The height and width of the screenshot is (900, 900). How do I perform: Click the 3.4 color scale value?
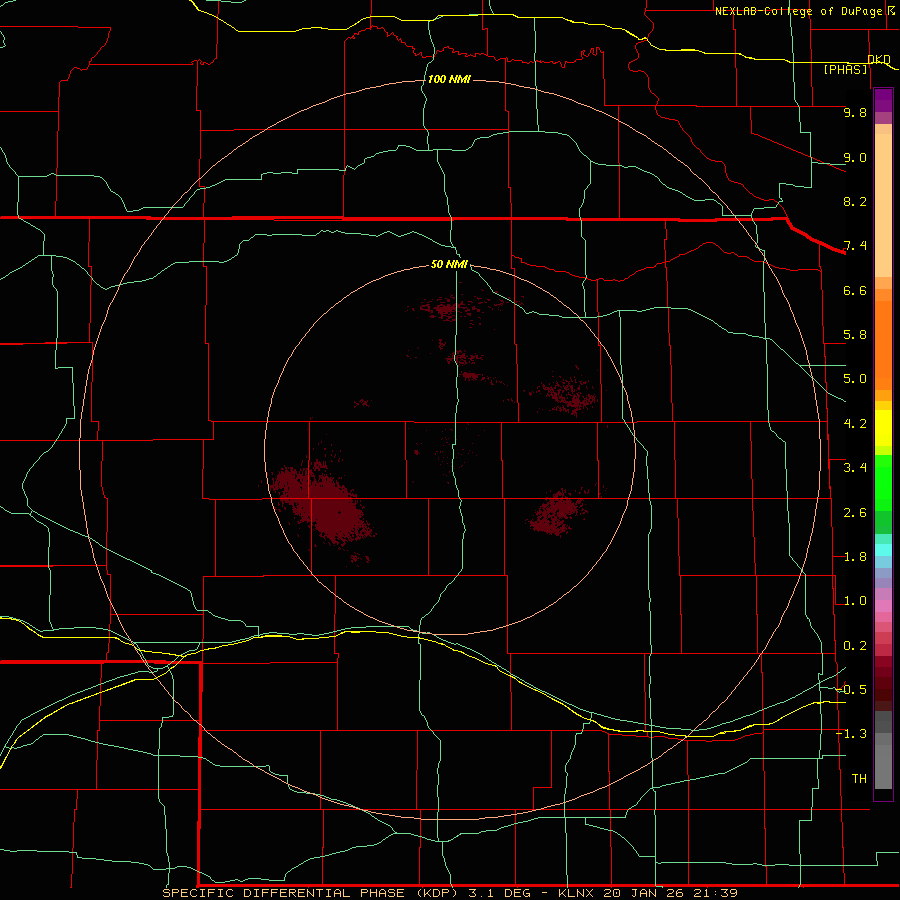tap(855, 468)
